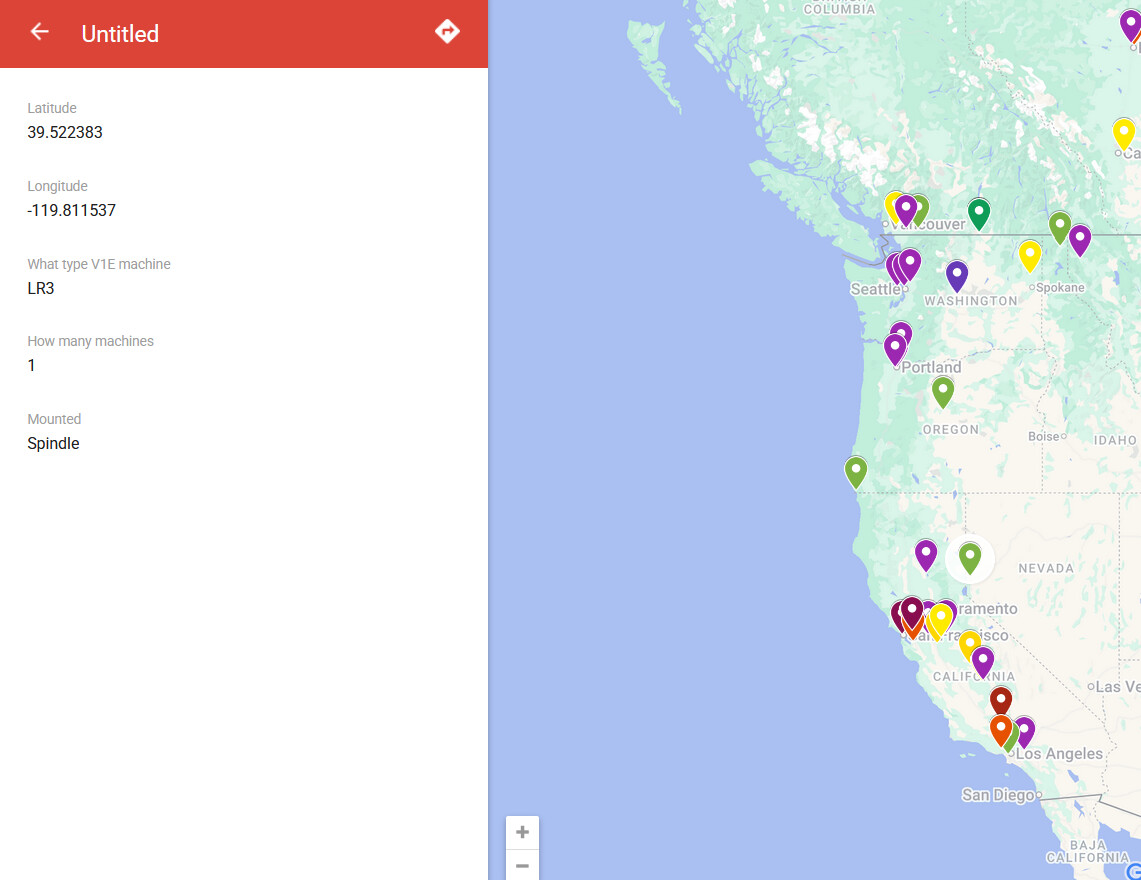Click the LR3 machine type value
The width and height of the screenshot is (1141, 880).
pos(41,289)
